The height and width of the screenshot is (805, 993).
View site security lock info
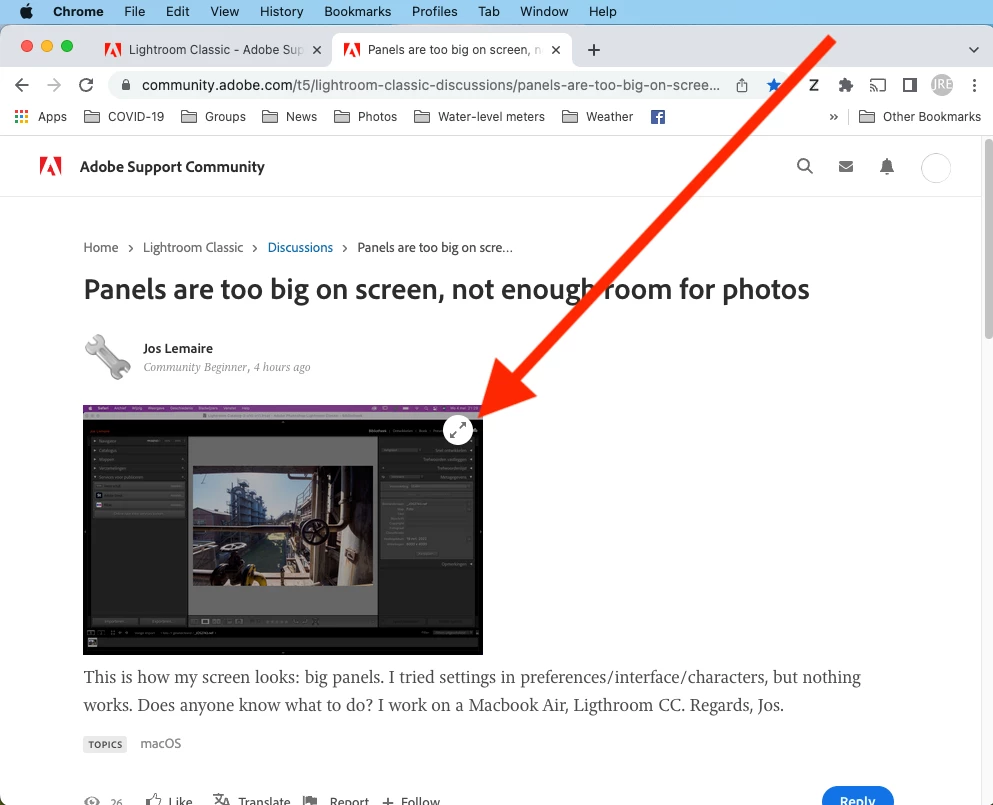[x=125, y=85]
